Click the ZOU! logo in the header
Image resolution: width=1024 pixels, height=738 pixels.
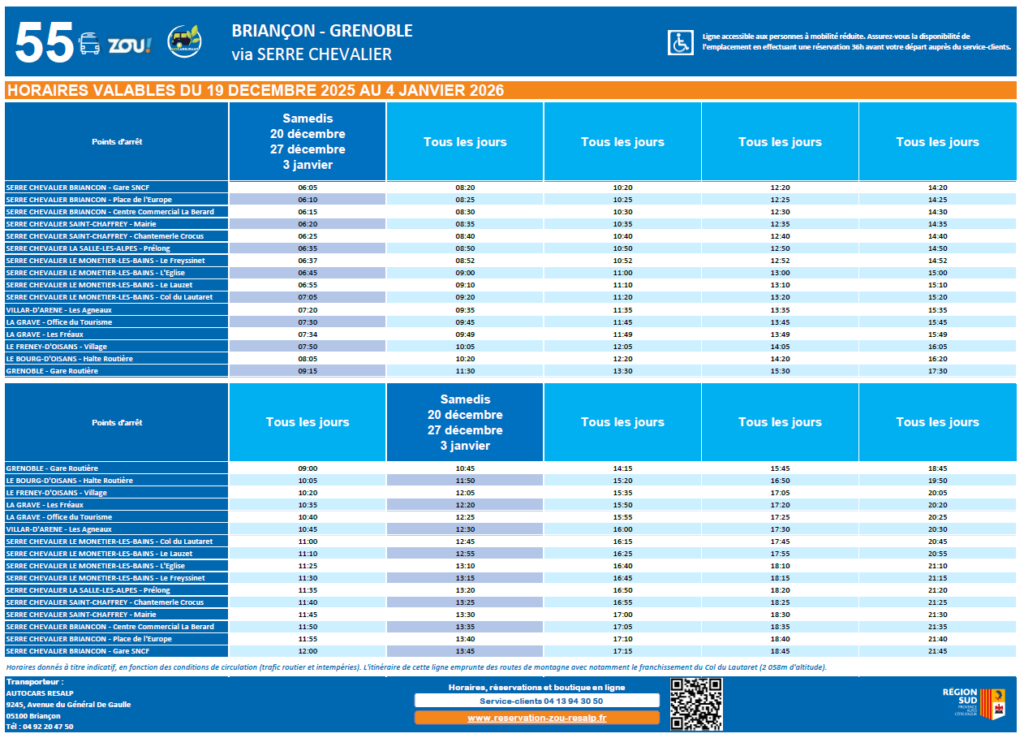pyautogui.click(x=129, y=44)
